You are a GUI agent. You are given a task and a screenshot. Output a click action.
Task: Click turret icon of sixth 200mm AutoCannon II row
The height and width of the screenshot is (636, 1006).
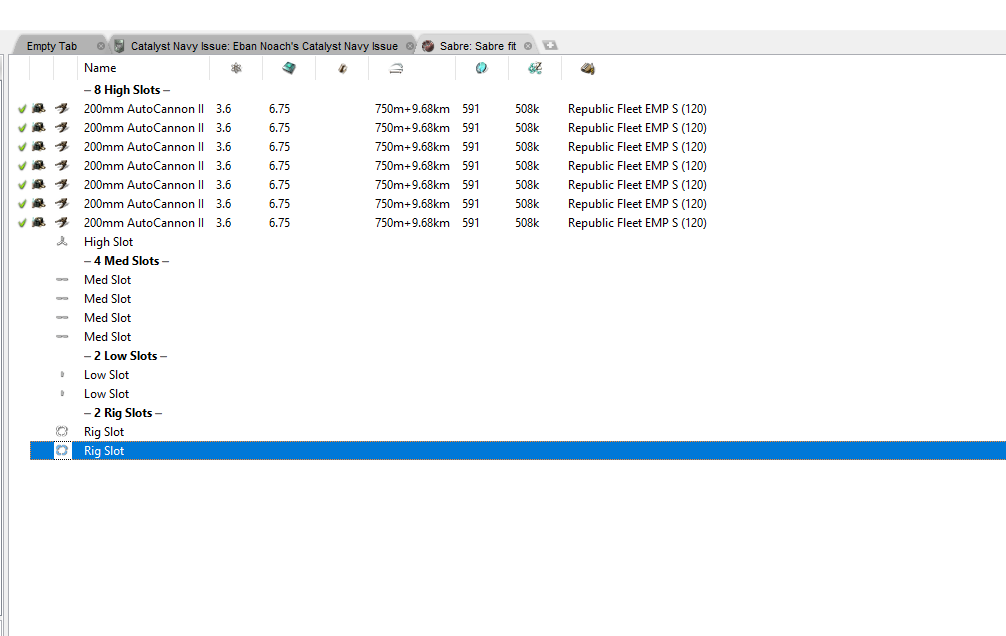(62, 203)
